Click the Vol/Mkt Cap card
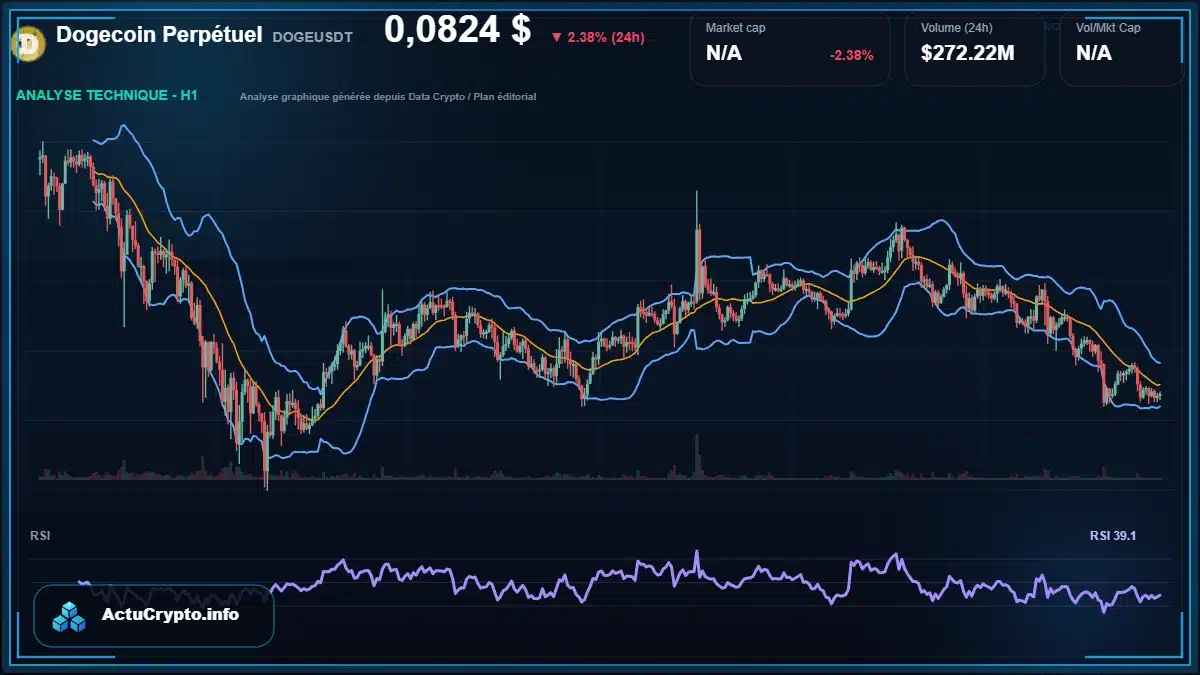Image resolution: width=1200 pixels, height=675 pixels. [1122, 49]
